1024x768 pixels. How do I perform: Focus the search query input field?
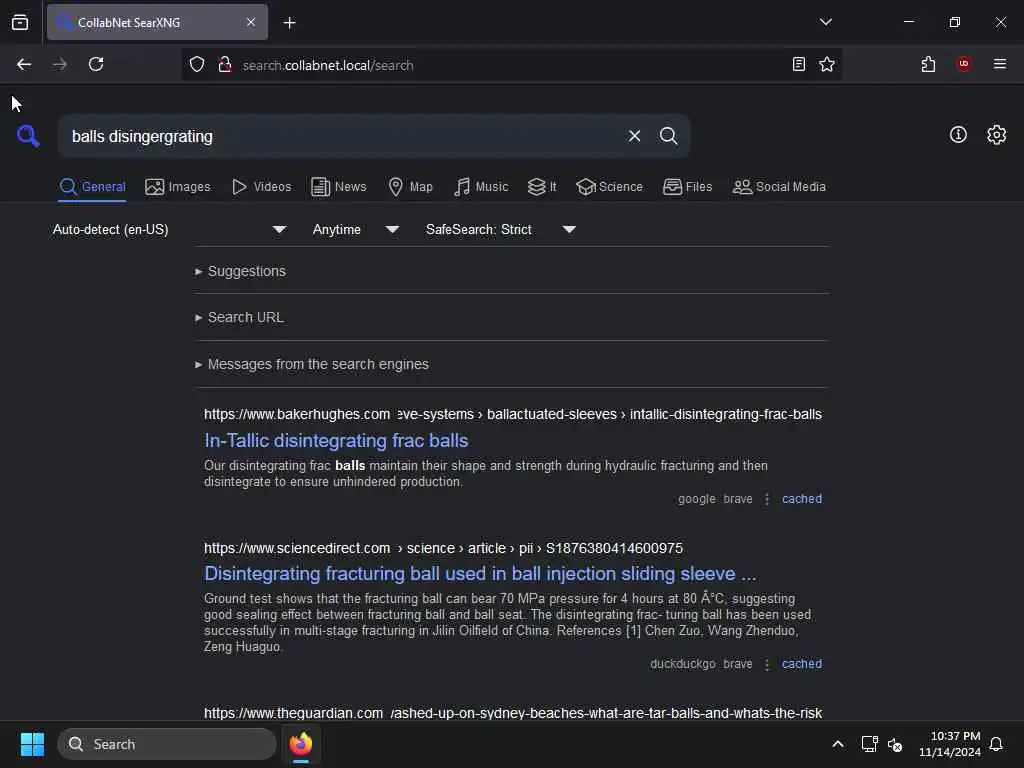pos(340,136)
